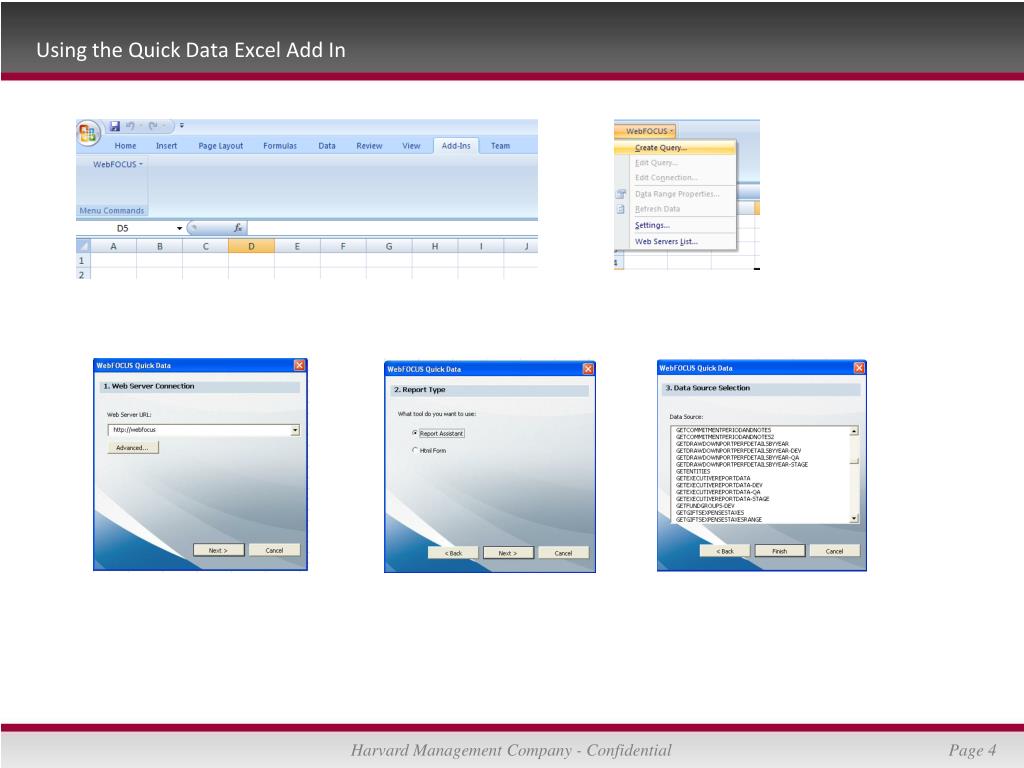Viewport: 1024px width, 768px height.
Task: Cancel the Report Type dialog
Action: click(563, 552)
